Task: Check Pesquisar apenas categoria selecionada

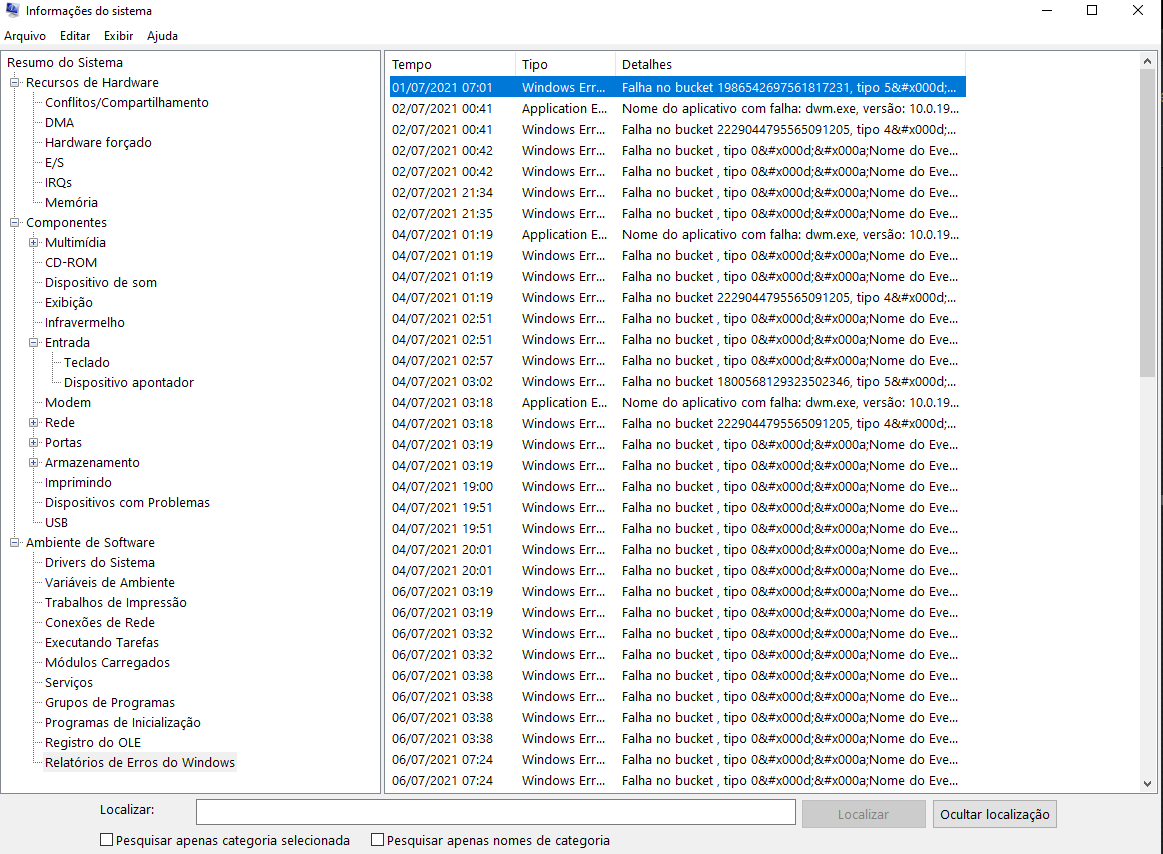Action: (107, 840)
